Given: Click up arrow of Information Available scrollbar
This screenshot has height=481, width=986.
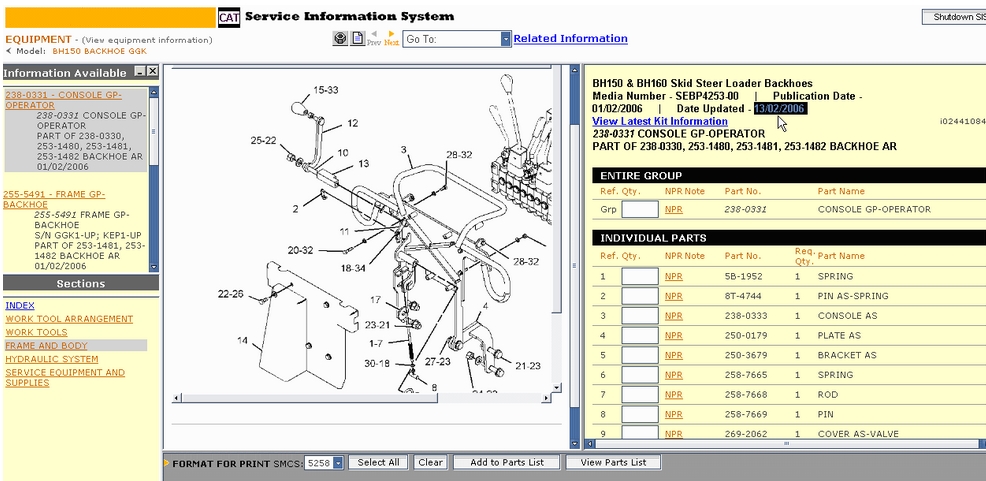Looking at the screenshot, I should click(x=154, y=92).
